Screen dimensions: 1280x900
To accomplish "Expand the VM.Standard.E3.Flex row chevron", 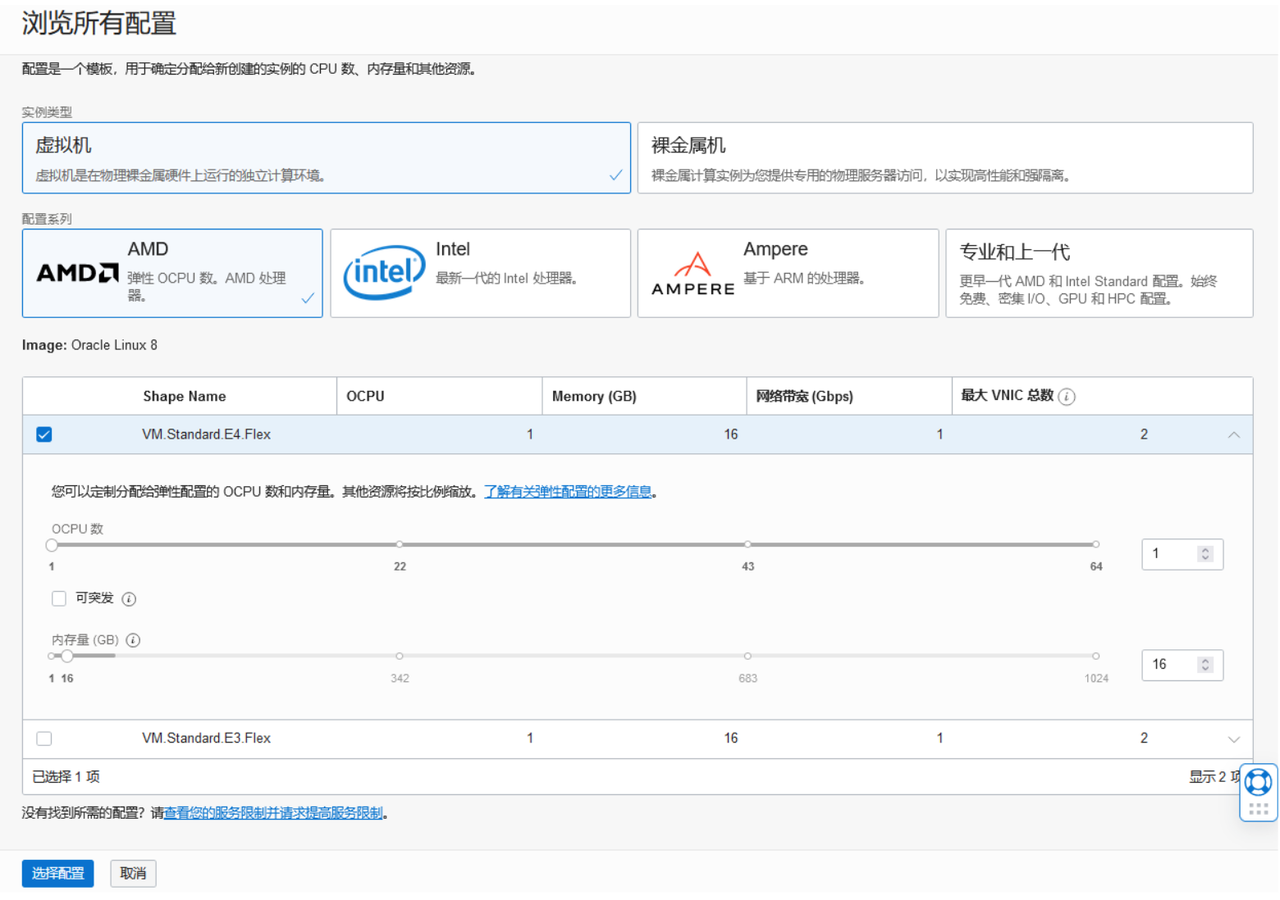I will tap(1234, 739).
